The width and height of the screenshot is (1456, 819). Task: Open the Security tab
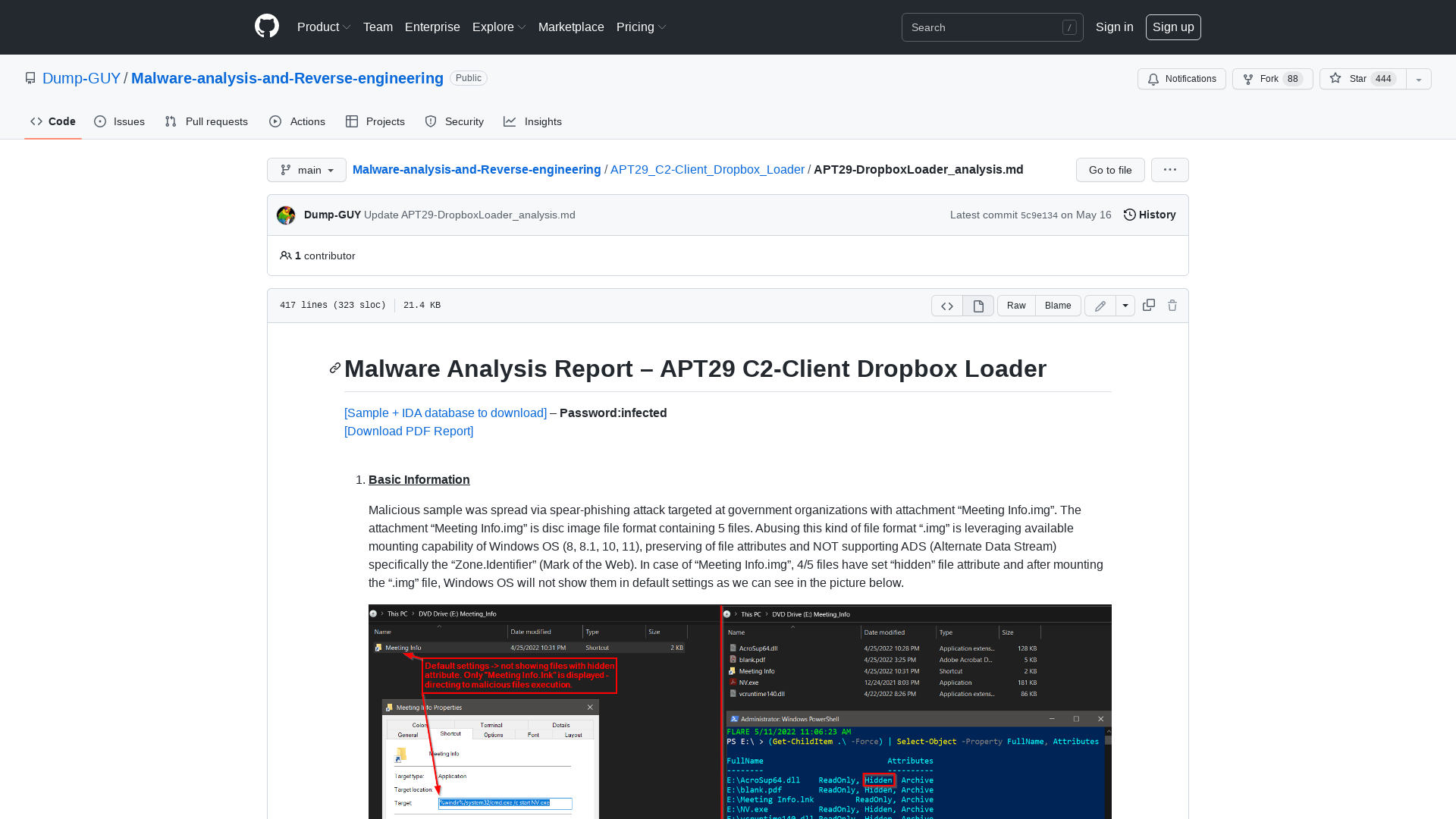pos(454,121)
